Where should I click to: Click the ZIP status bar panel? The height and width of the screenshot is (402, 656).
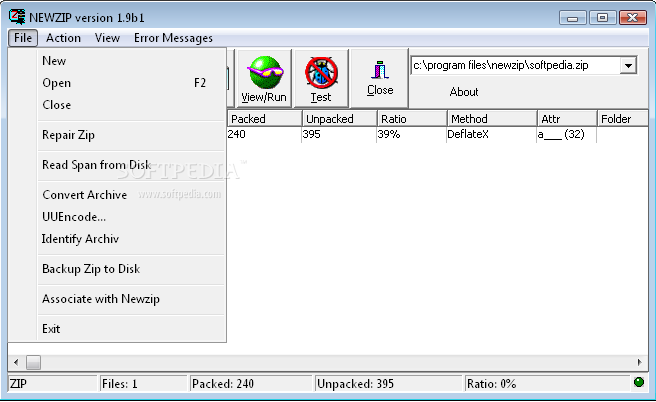[53, 384]
